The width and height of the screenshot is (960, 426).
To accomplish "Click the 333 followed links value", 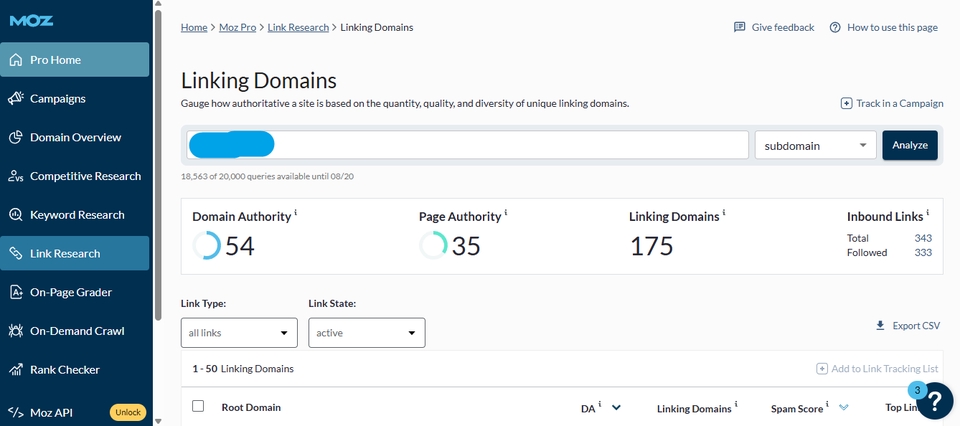I will tap(923, 253).
